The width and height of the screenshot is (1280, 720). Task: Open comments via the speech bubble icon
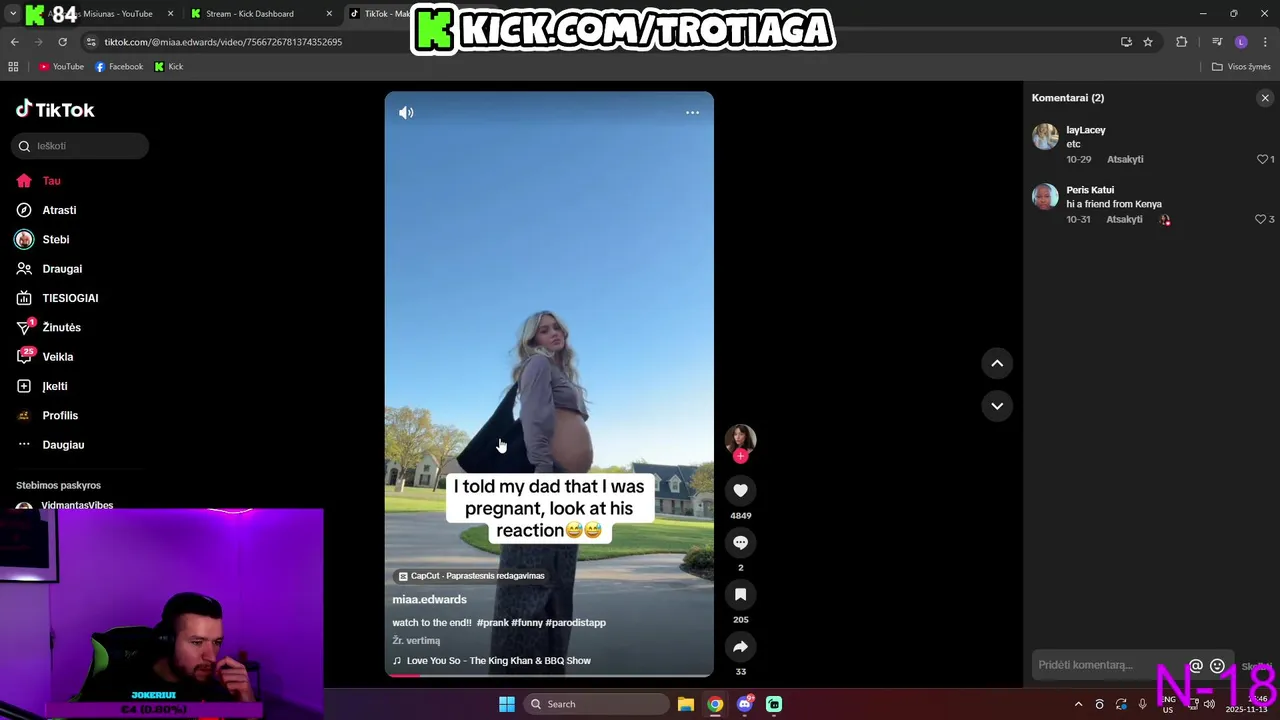[740, 542]
